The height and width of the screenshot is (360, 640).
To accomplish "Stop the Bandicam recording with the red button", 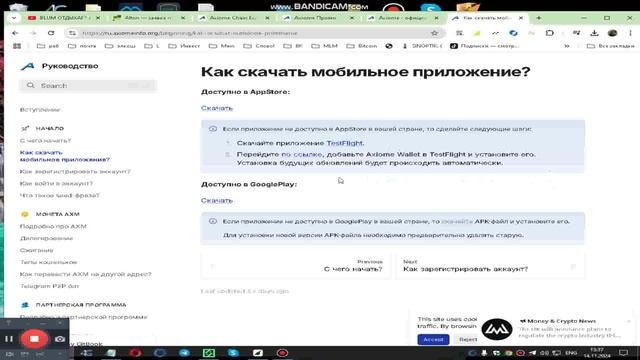I will point(34,339).
